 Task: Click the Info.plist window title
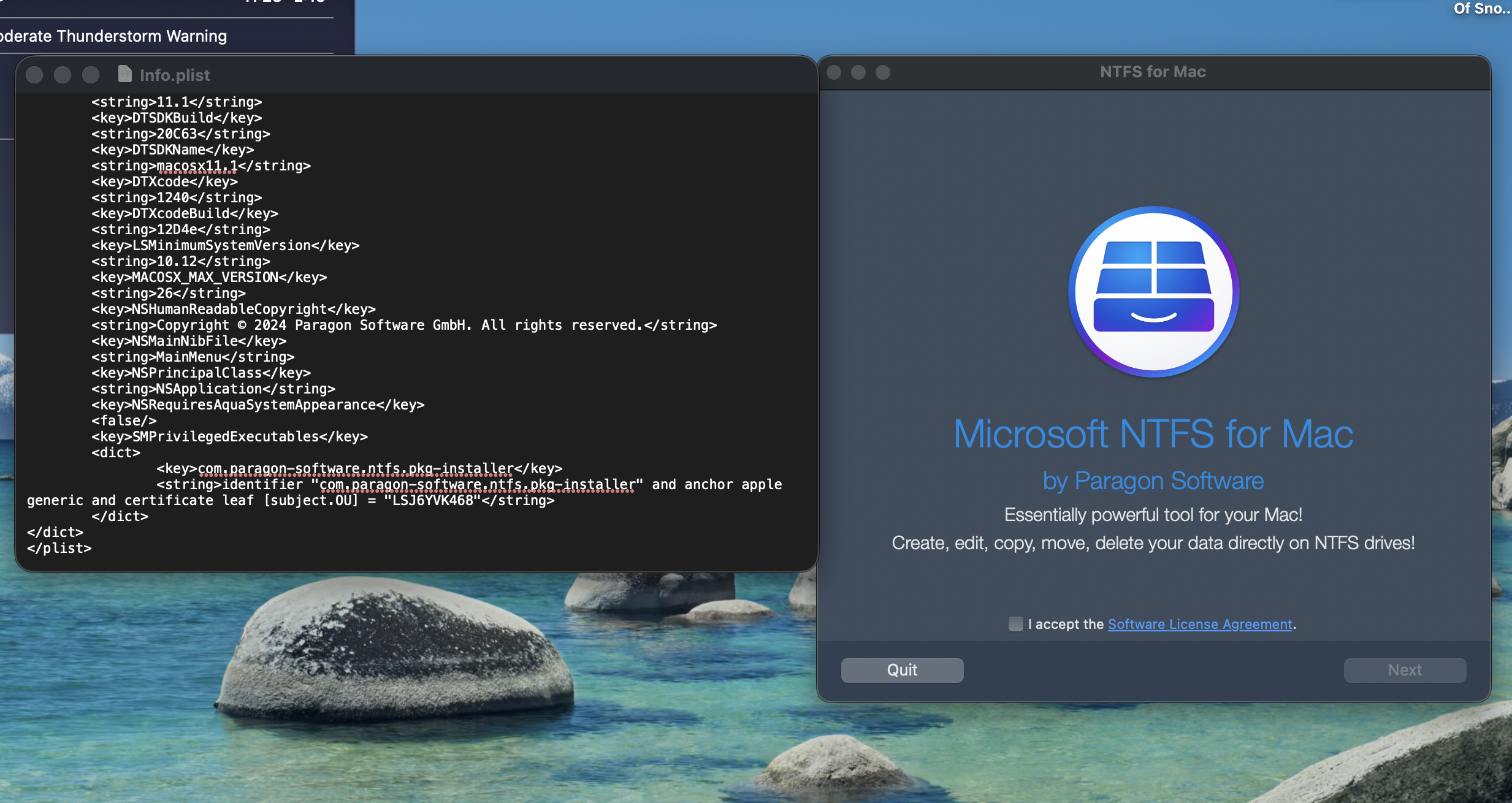(175, 75)
